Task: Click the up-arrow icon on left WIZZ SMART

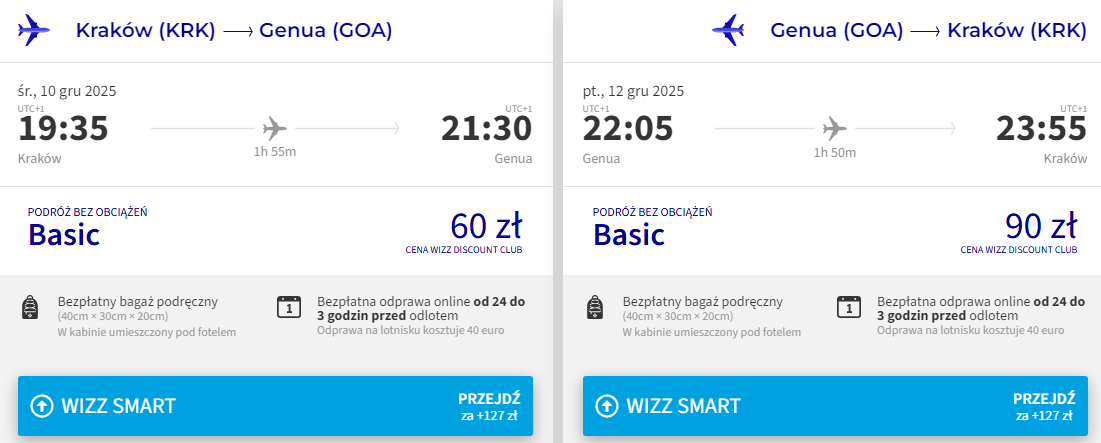Action: [42, 406]
